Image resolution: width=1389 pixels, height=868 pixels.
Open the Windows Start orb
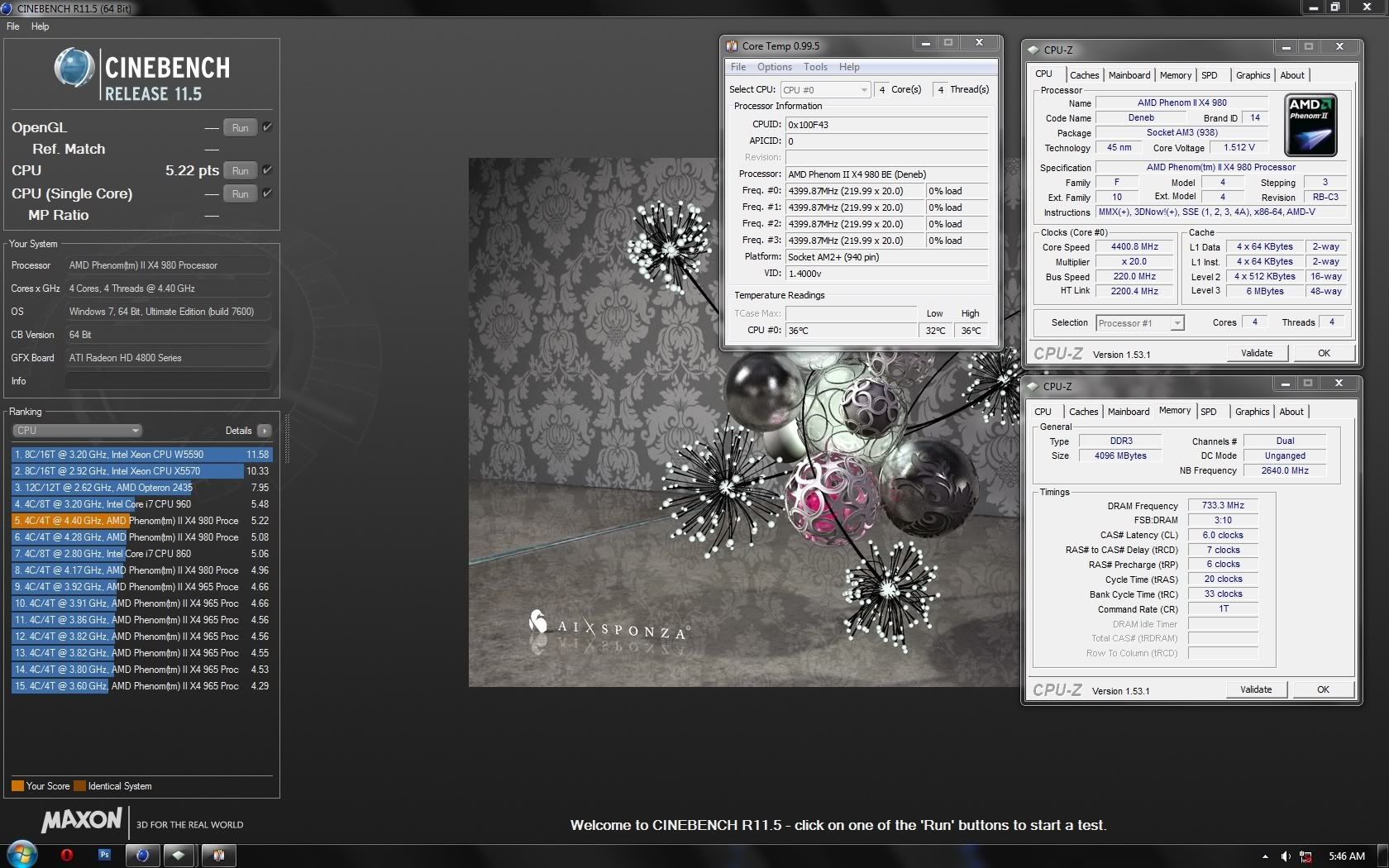pyautogui.click(x=21, y=854)
